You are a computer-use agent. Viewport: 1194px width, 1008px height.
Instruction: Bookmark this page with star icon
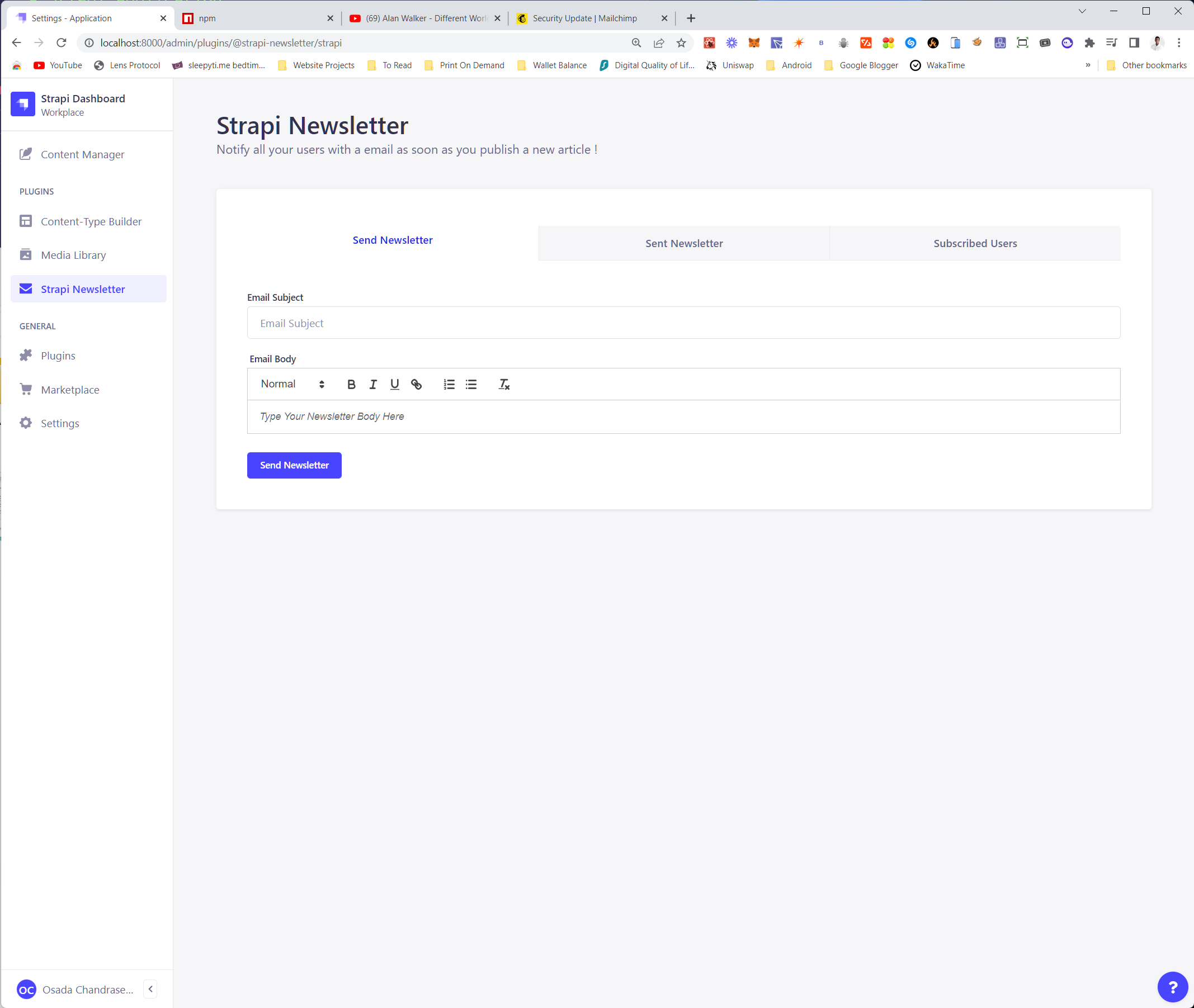681,43
